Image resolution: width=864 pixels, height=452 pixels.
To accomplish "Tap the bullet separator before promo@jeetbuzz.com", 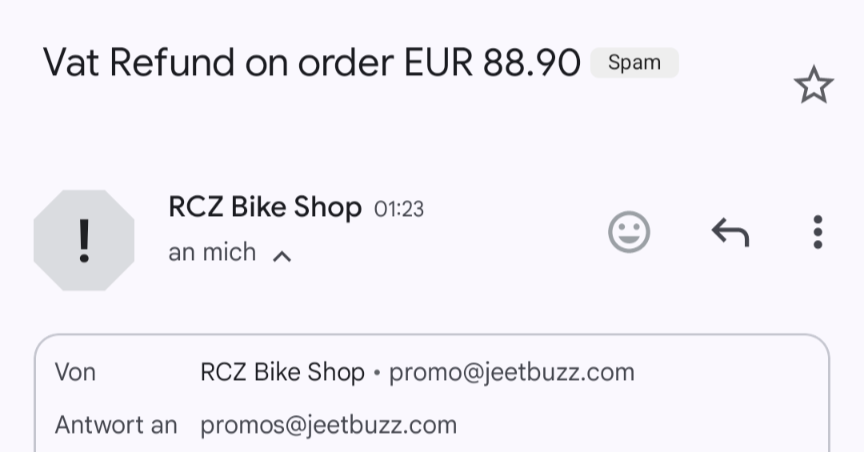I will point(377,374).
